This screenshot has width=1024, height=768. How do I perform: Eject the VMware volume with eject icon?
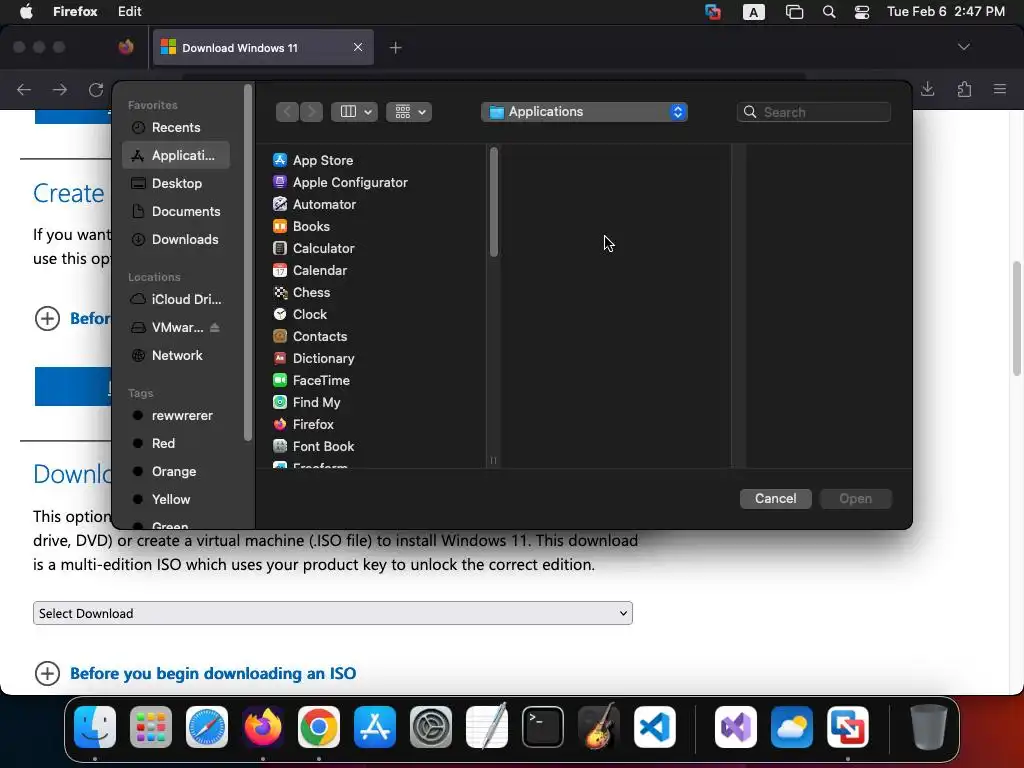(x=215, y=327)
